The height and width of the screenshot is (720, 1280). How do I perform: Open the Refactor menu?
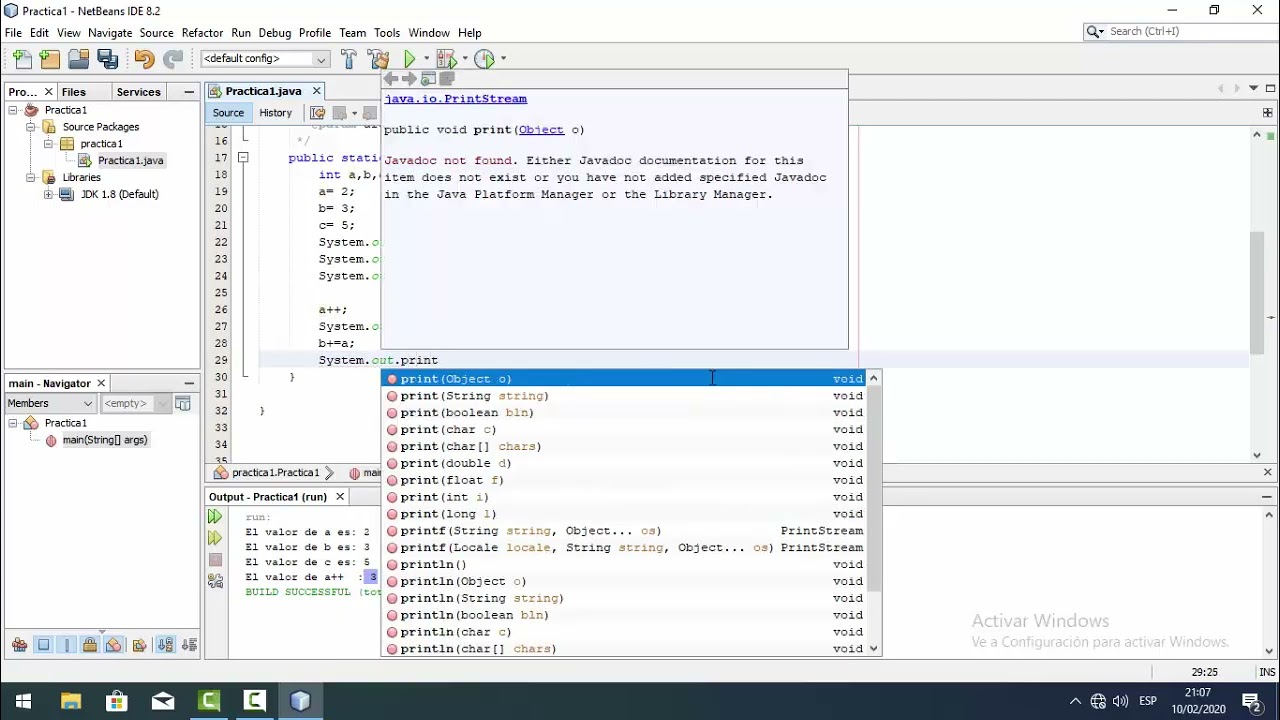[x=202, y=33]
